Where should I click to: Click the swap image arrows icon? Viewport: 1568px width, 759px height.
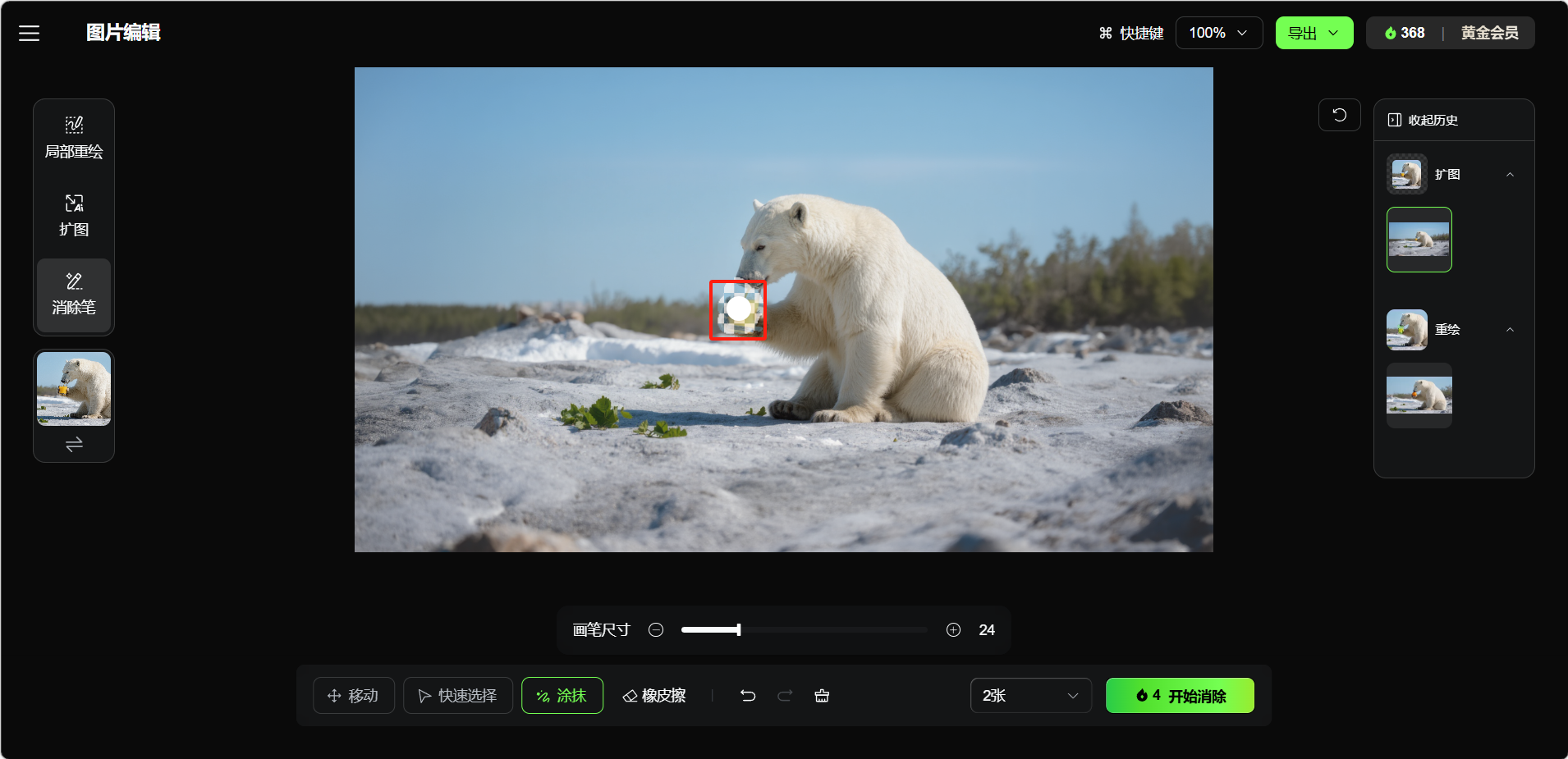point(74,445)
